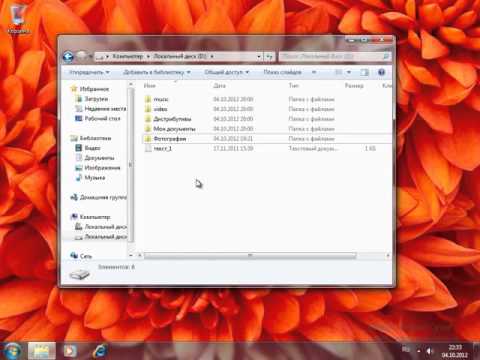Image resolution: width=480 pixels, height=360 pixels.
Task: Go back with the blue Back arrow
Action: 68,56
